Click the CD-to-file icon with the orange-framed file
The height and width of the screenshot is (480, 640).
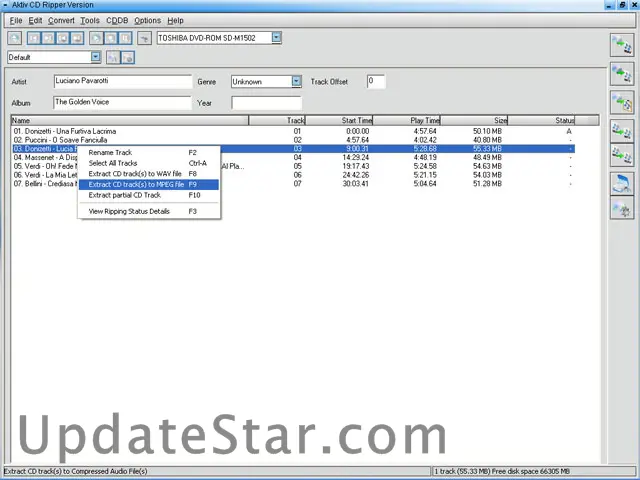pyautogui.click(x=622, y=102)
